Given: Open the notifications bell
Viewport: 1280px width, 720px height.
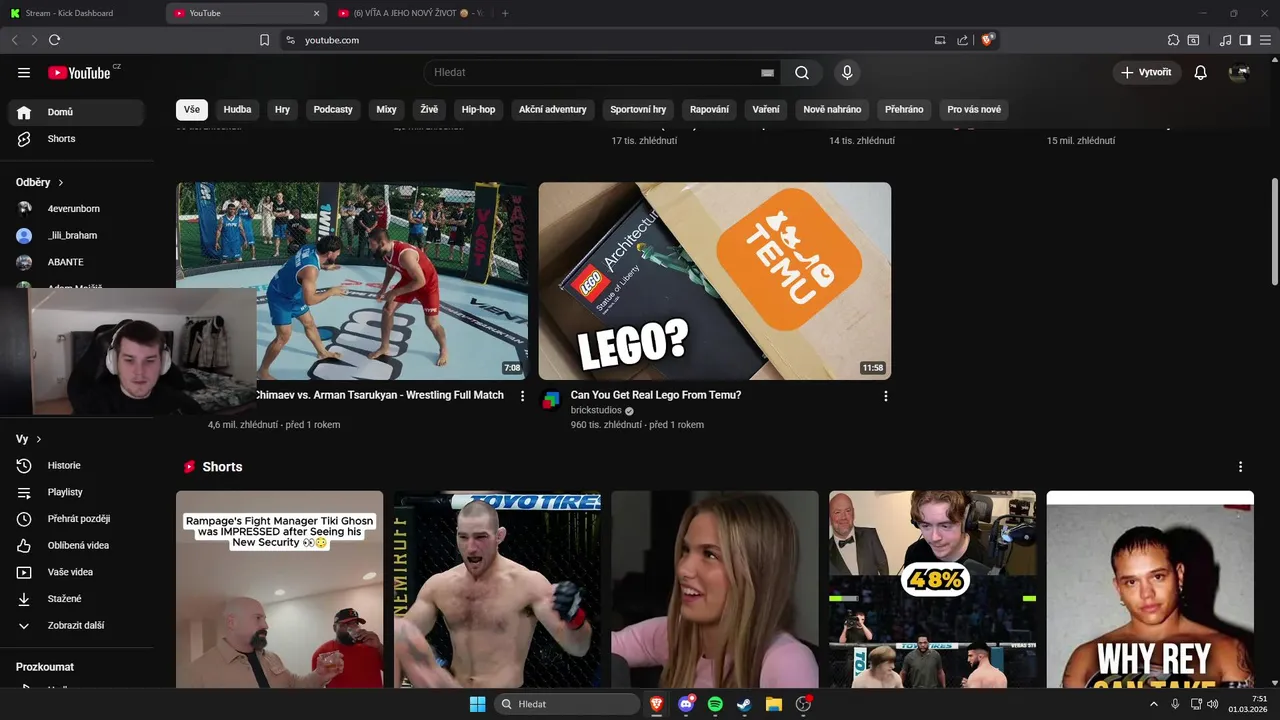Looking at the screenshot, I should pos(1201,72).
